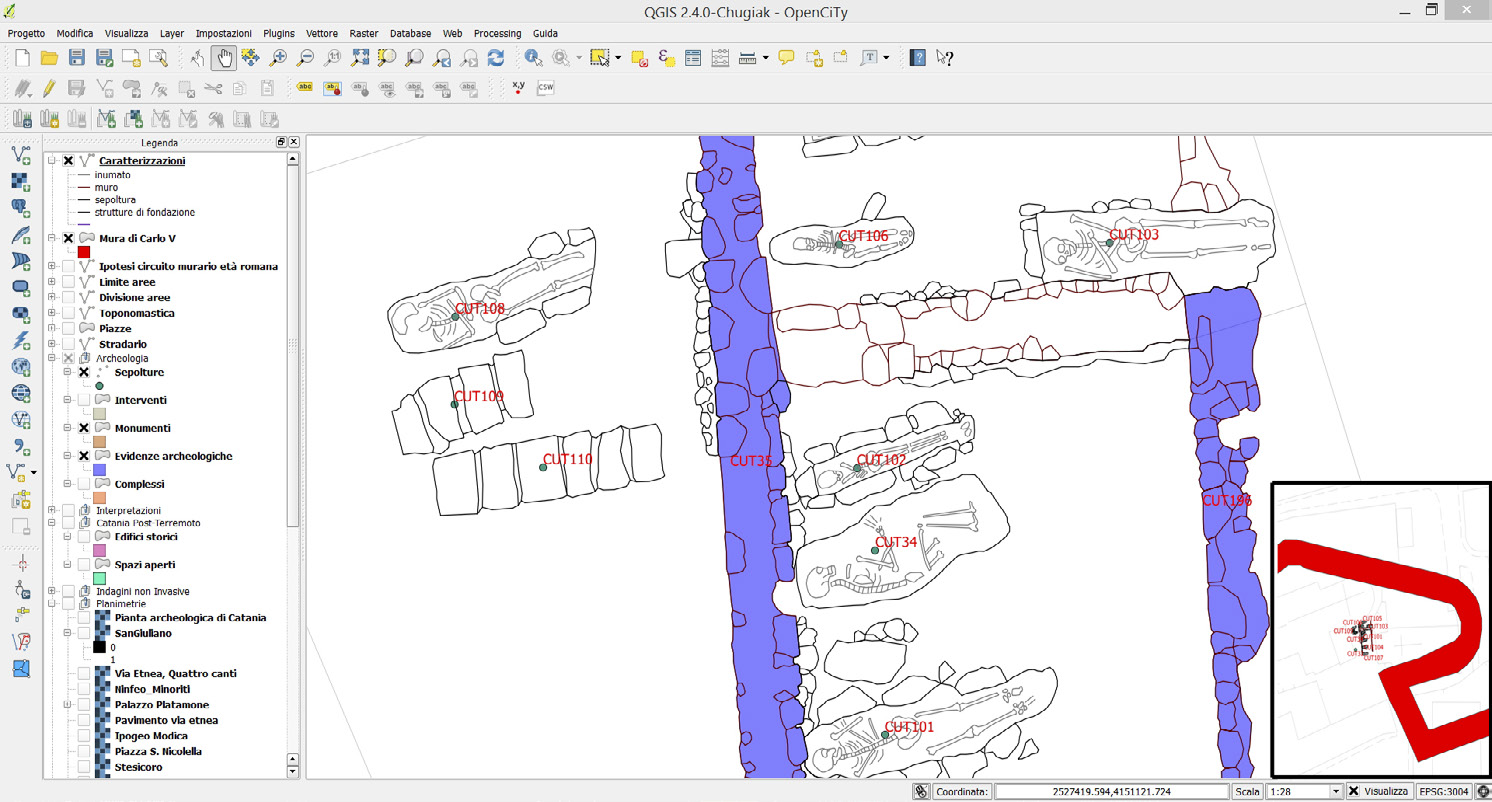
Task: Save the project with floppy icon
Action: (76, 58)
